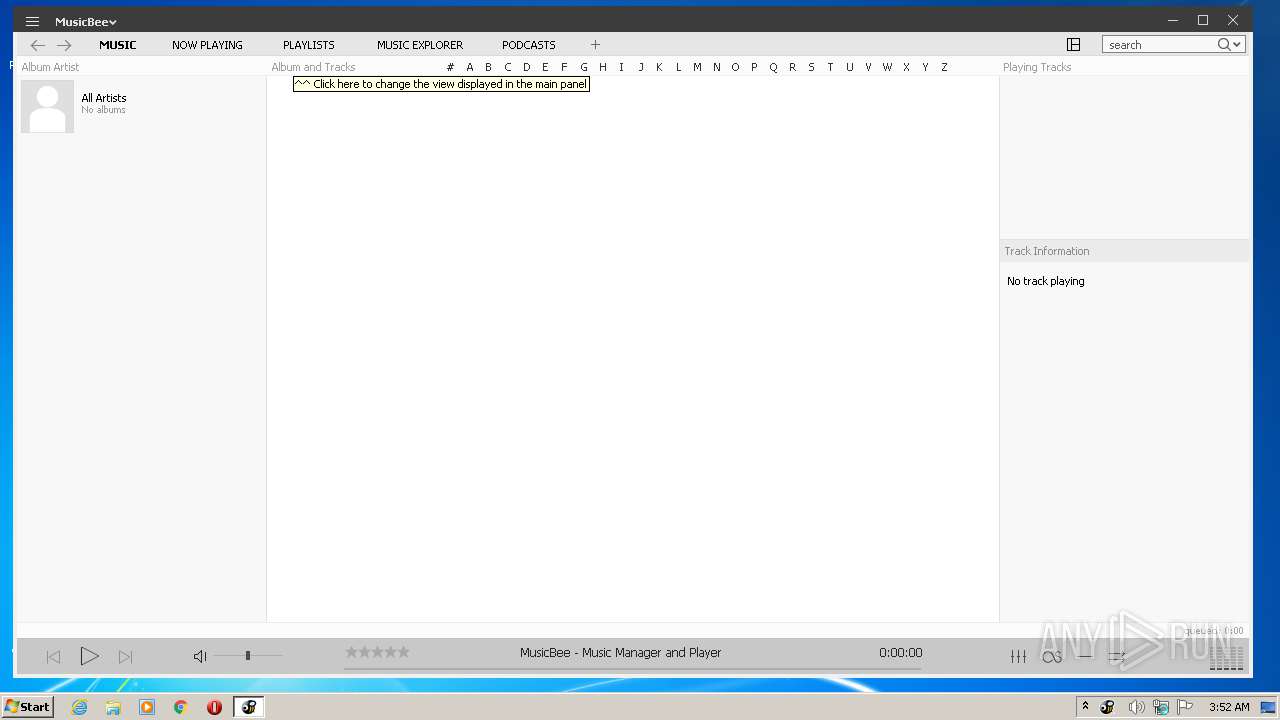Open the PLAYLISTS tab
Viewport: 1280px width, 720px height.
pos(308,45)
